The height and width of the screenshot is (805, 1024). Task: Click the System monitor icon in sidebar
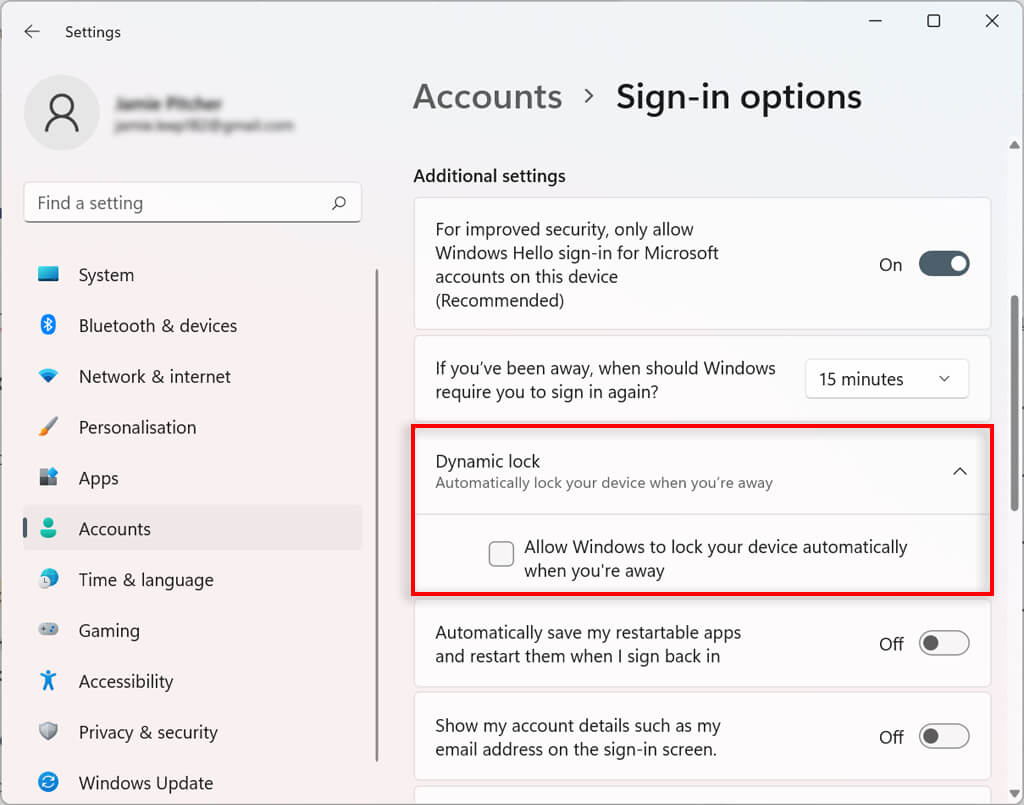[x=48, y=275]
